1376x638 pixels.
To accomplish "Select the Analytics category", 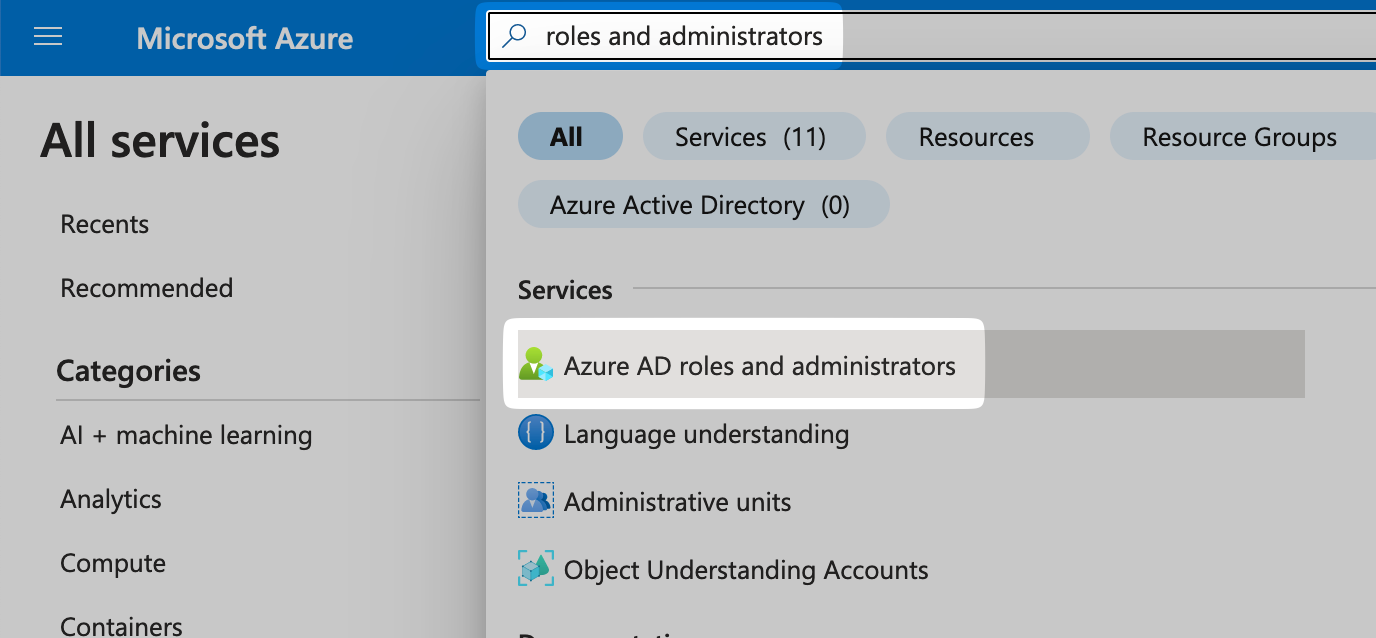I will tap(111, 499).
